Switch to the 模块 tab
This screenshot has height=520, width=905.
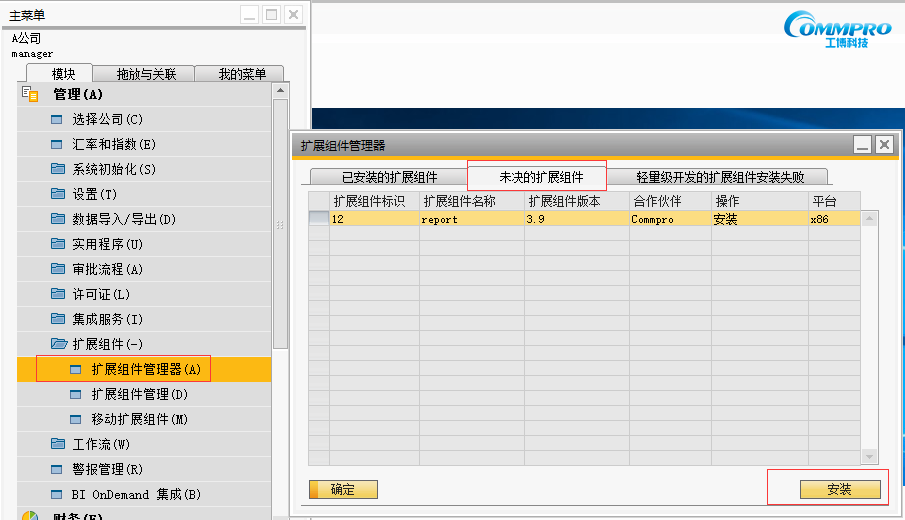coord(59,73)
